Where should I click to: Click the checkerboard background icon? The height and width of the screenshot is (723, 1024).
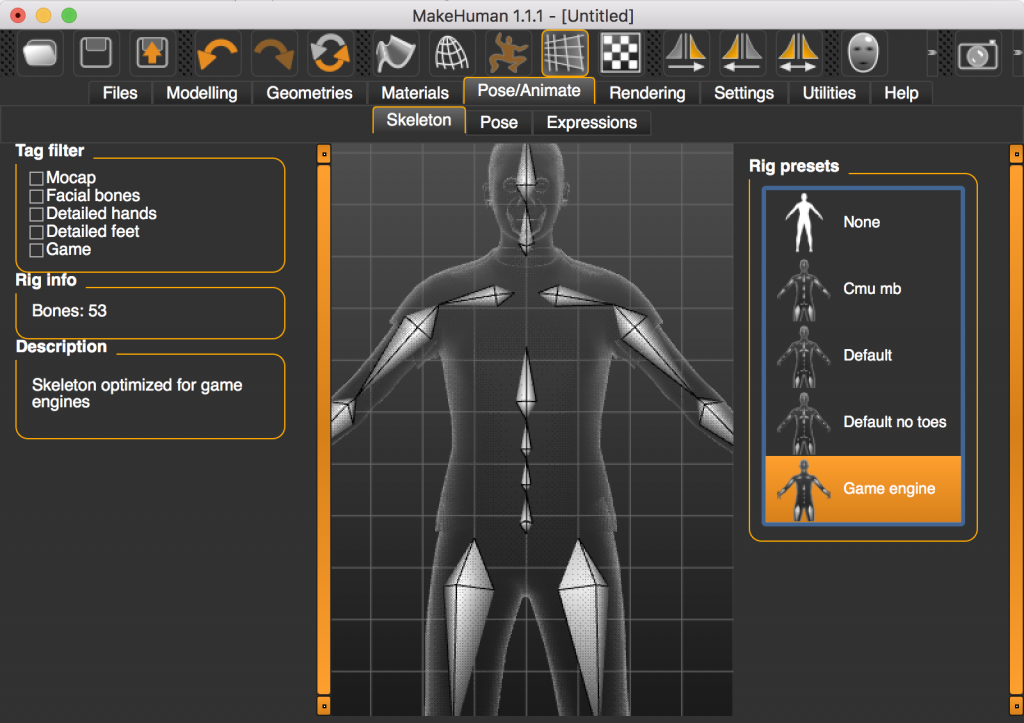(x=620, y=53)
